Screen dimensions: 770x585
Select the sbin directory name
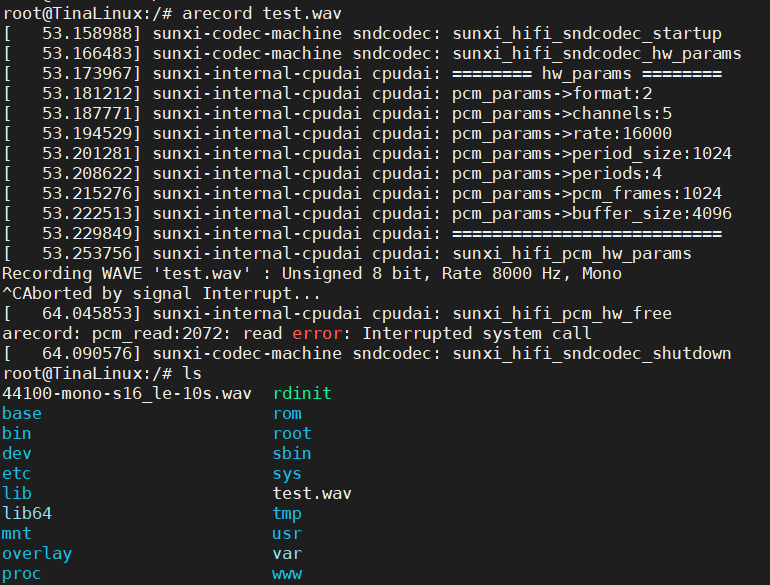292,453
